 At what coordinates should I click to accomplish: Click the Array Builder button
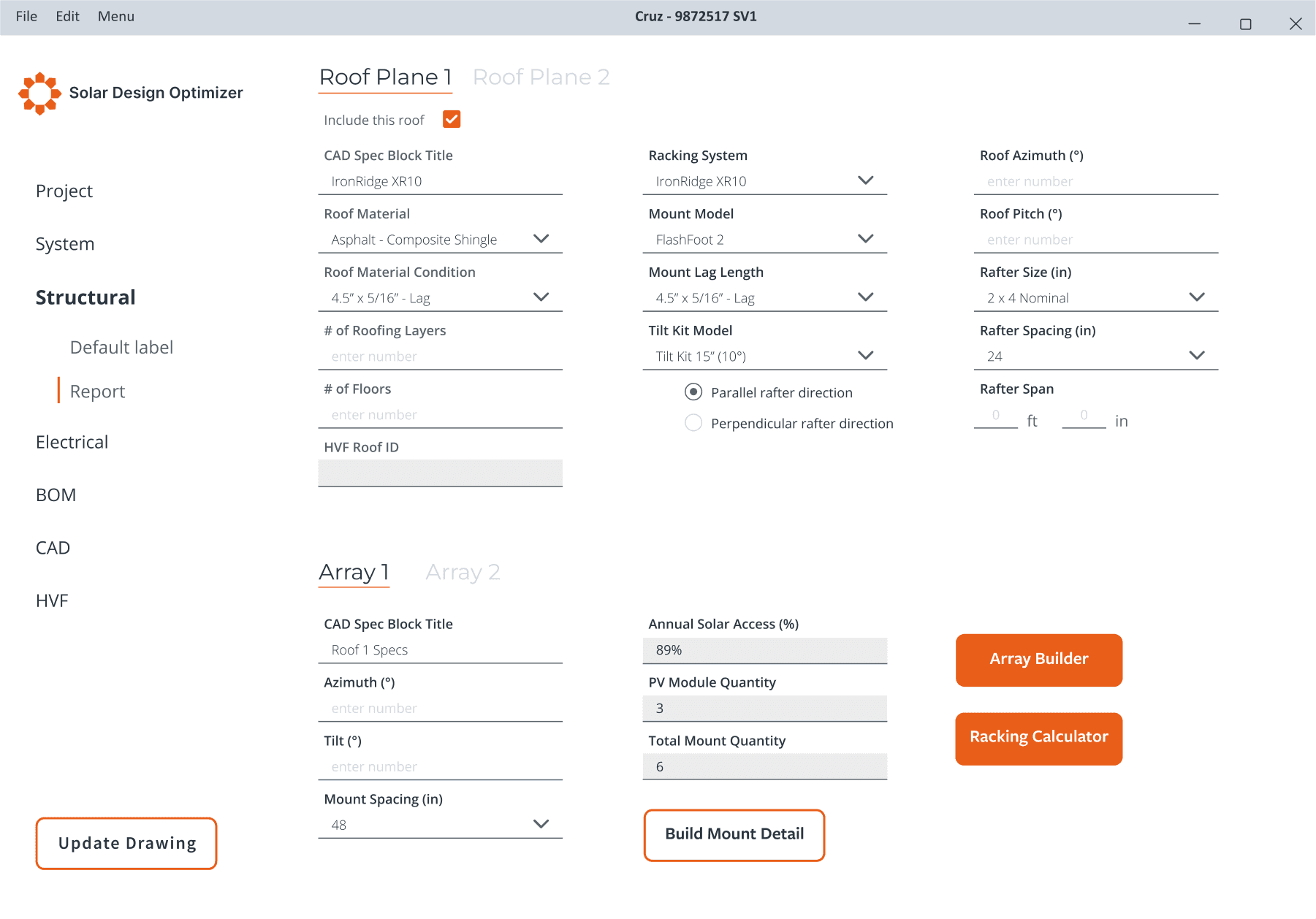(1038, 660)
